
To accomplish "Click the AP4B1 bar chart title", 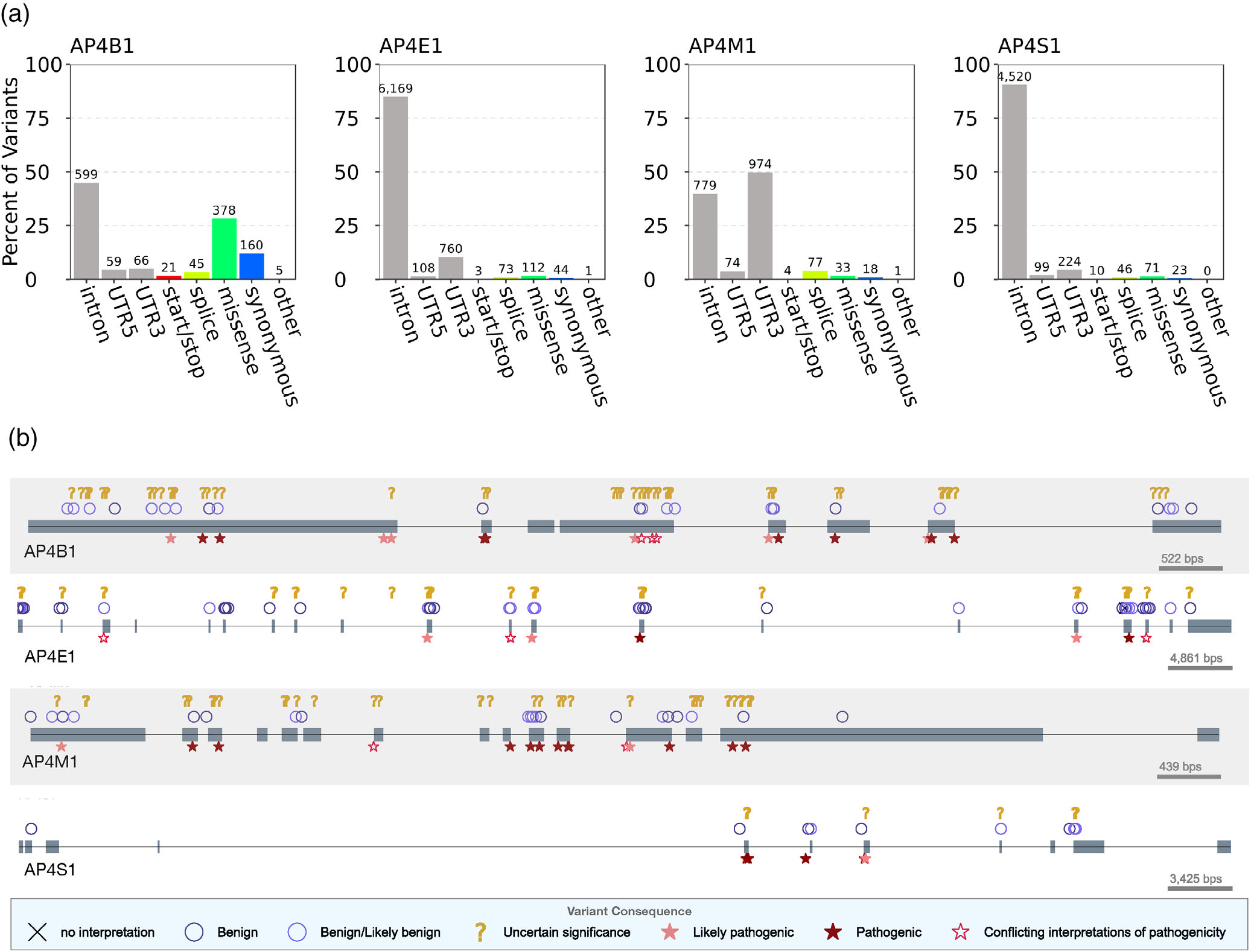I will click(102, 46).
